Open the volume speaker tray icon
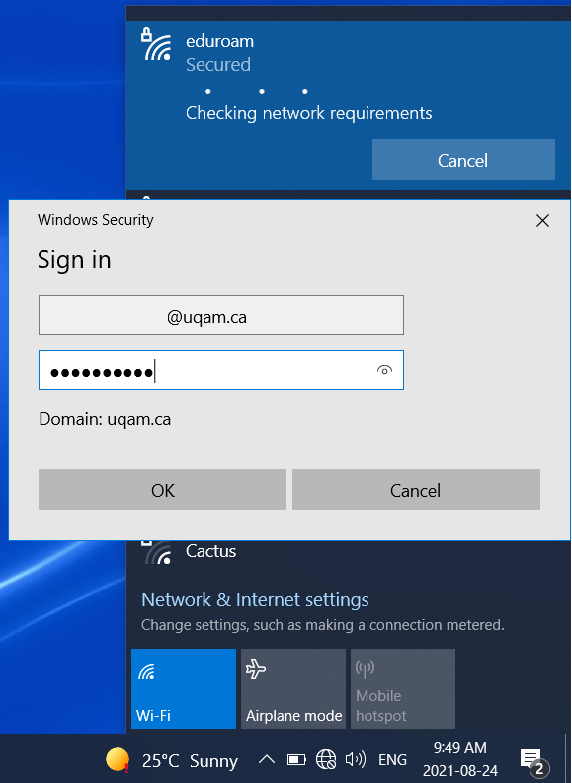Image resolution: width=572 pixels, height=783 pixels. [356, 760]
